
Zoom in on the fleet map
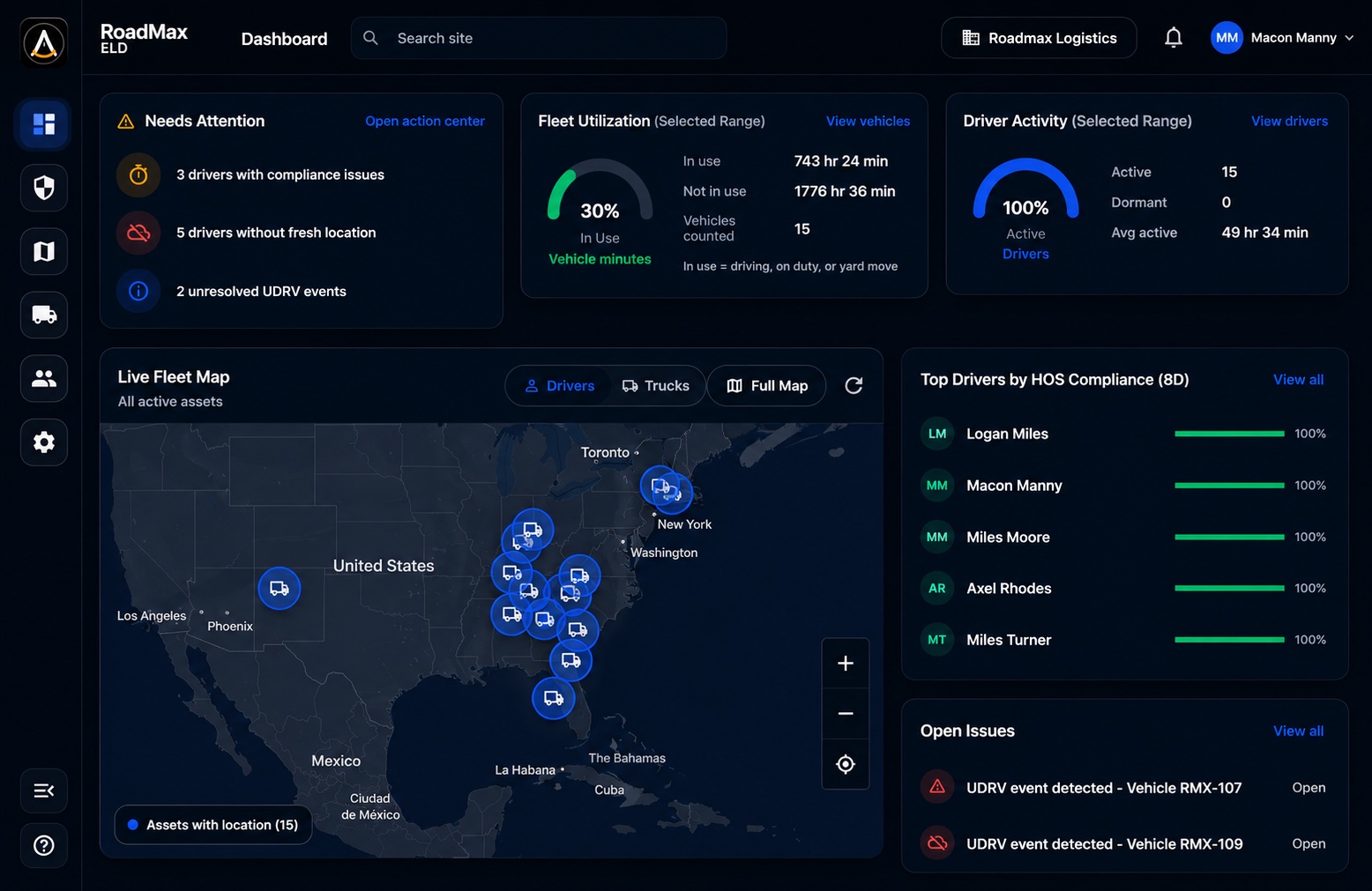point(846,663)
